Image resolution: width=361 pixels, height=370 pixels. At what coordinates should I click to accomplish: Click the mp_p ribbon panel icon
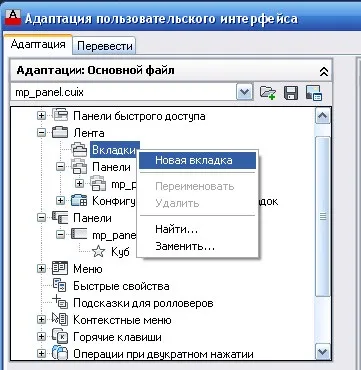(98, 184)
